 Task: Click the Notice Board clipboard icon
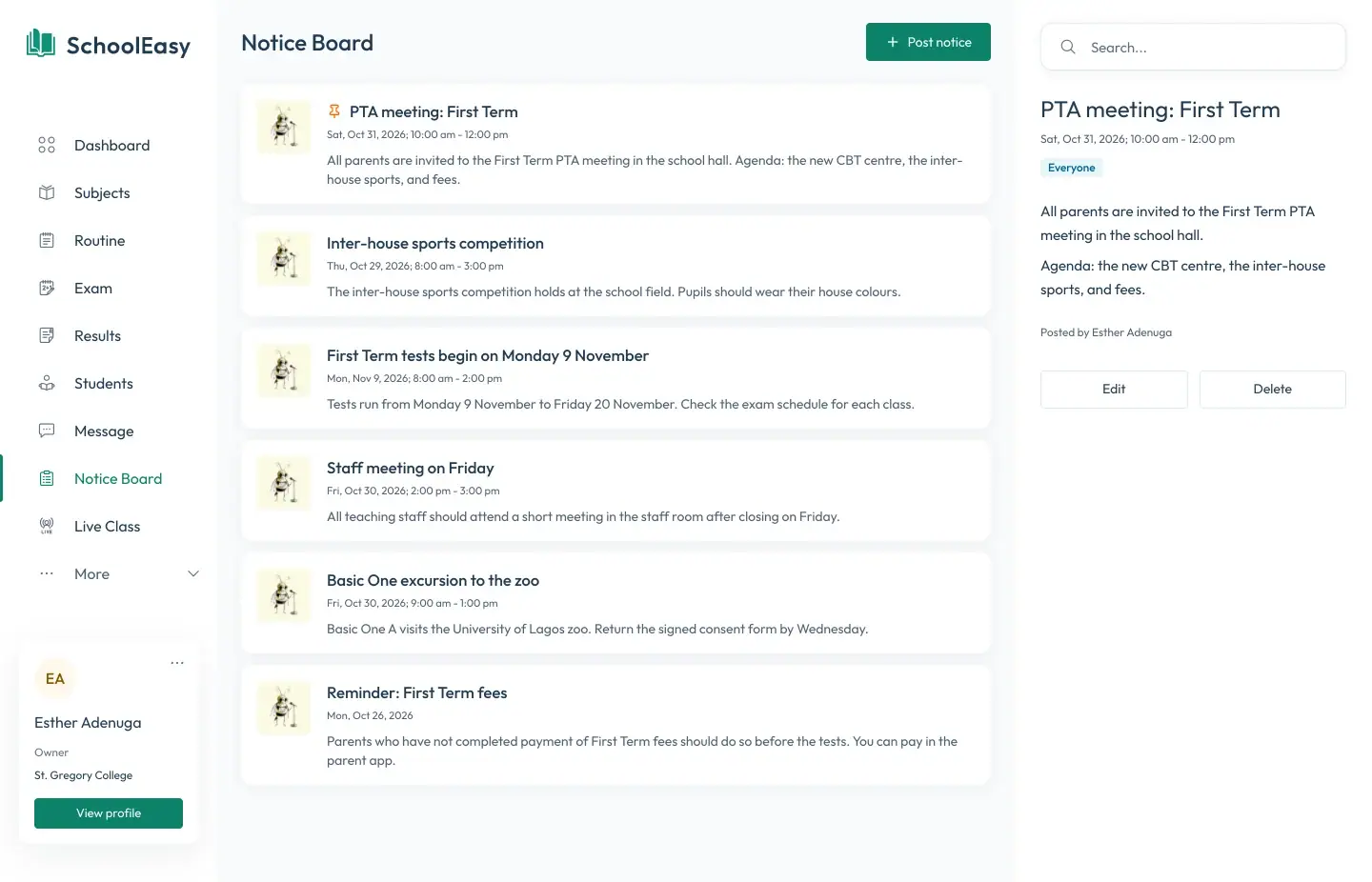[x=47, y=478]
